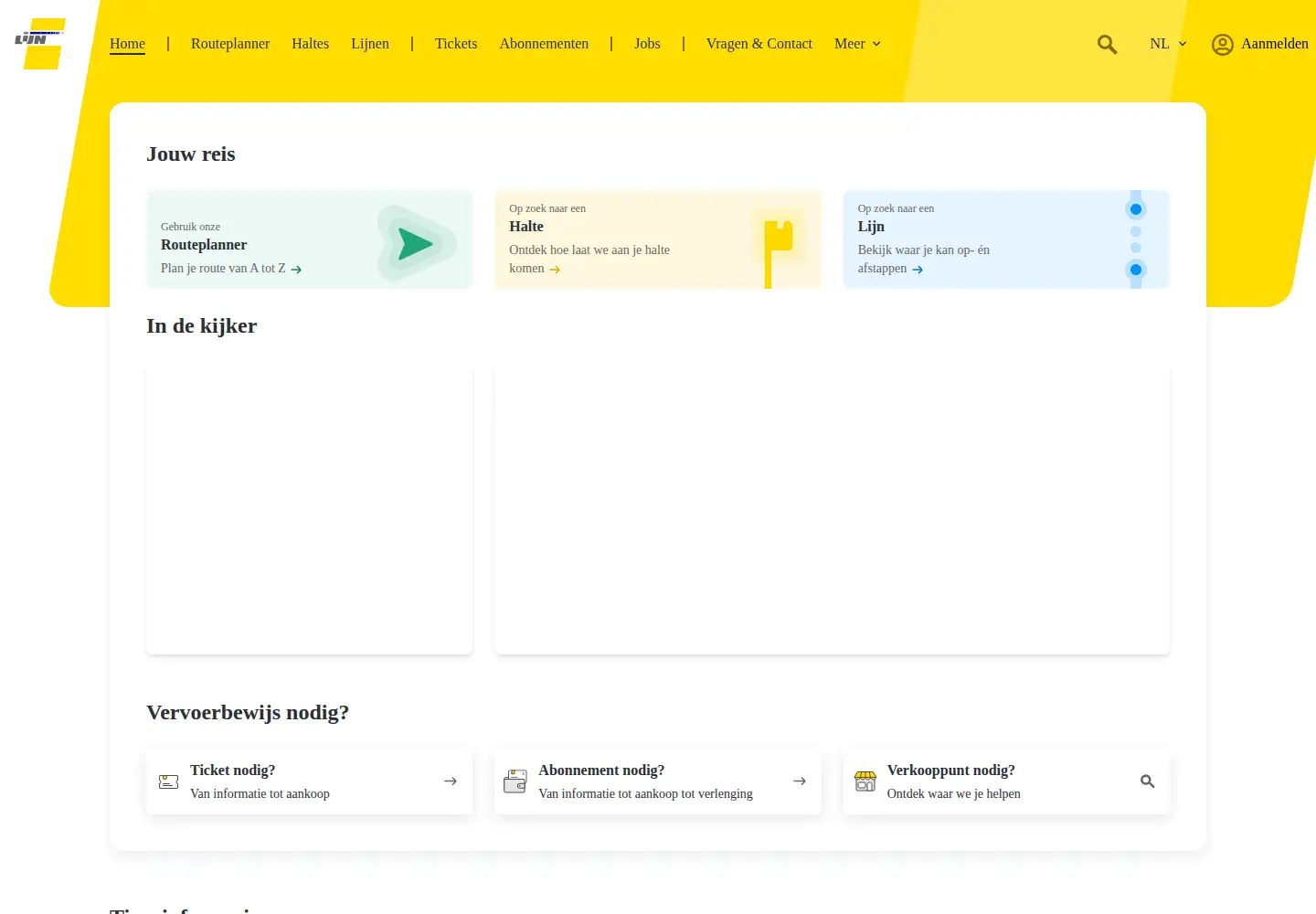Click the yellow arrow after 'komen'
The width and height of the screenshot is (1316, 914).
[x=555, y=270]
